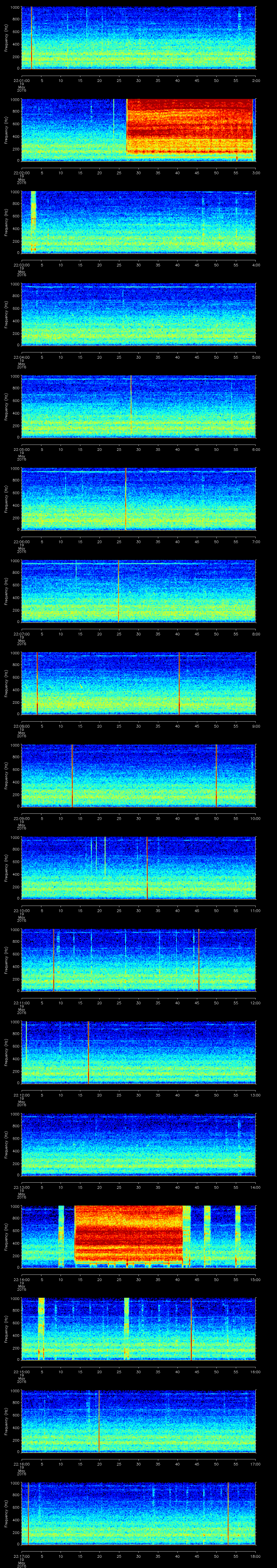Image resolution: width=277 pixels, height=1568 pixels.
Task: Click the 22:06:00 start time label
Action: coord(21,542)
